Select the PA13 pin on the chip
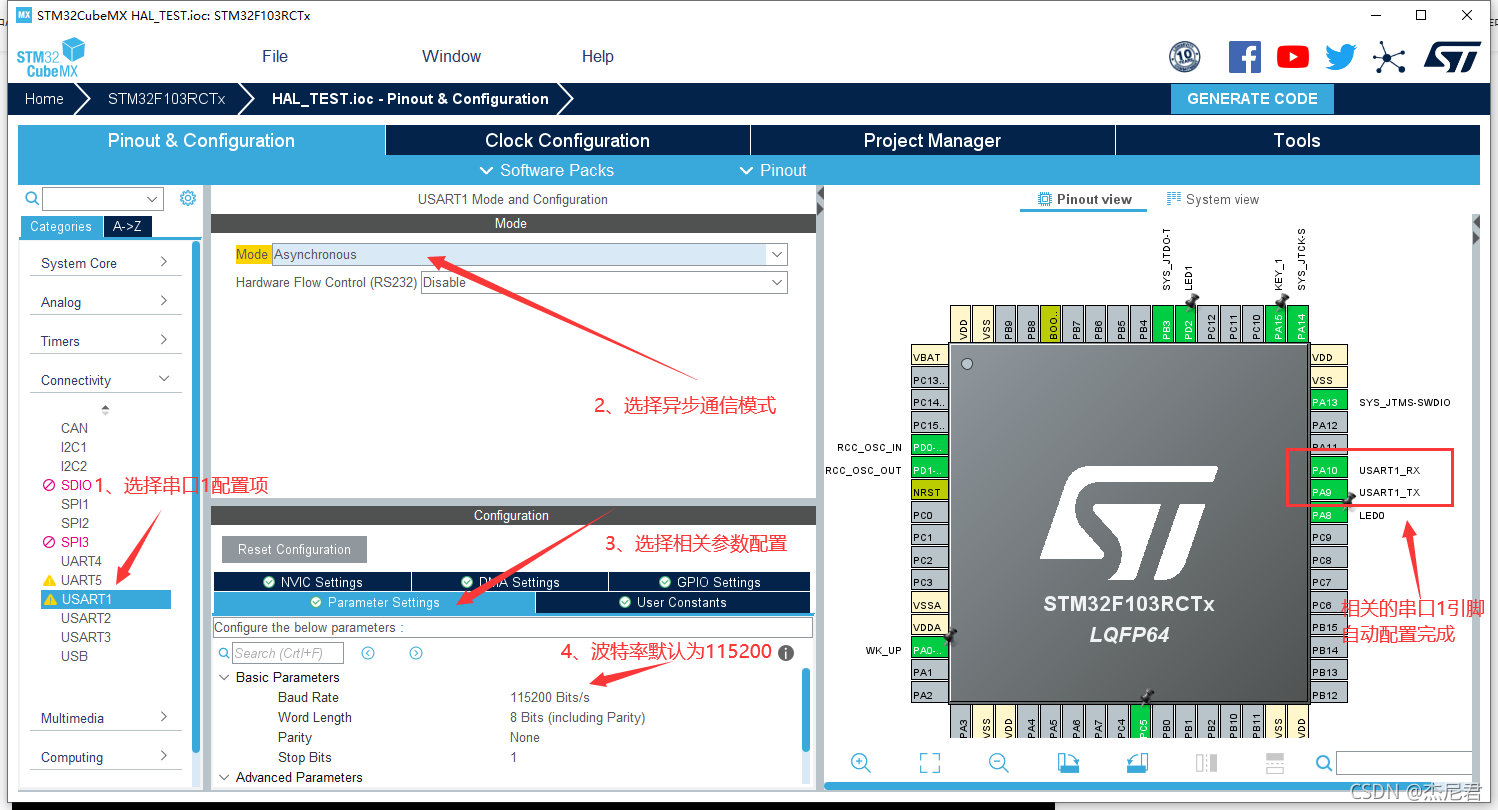The image size is (1498, 810). pyautogui.click(x=1328, y=402)
